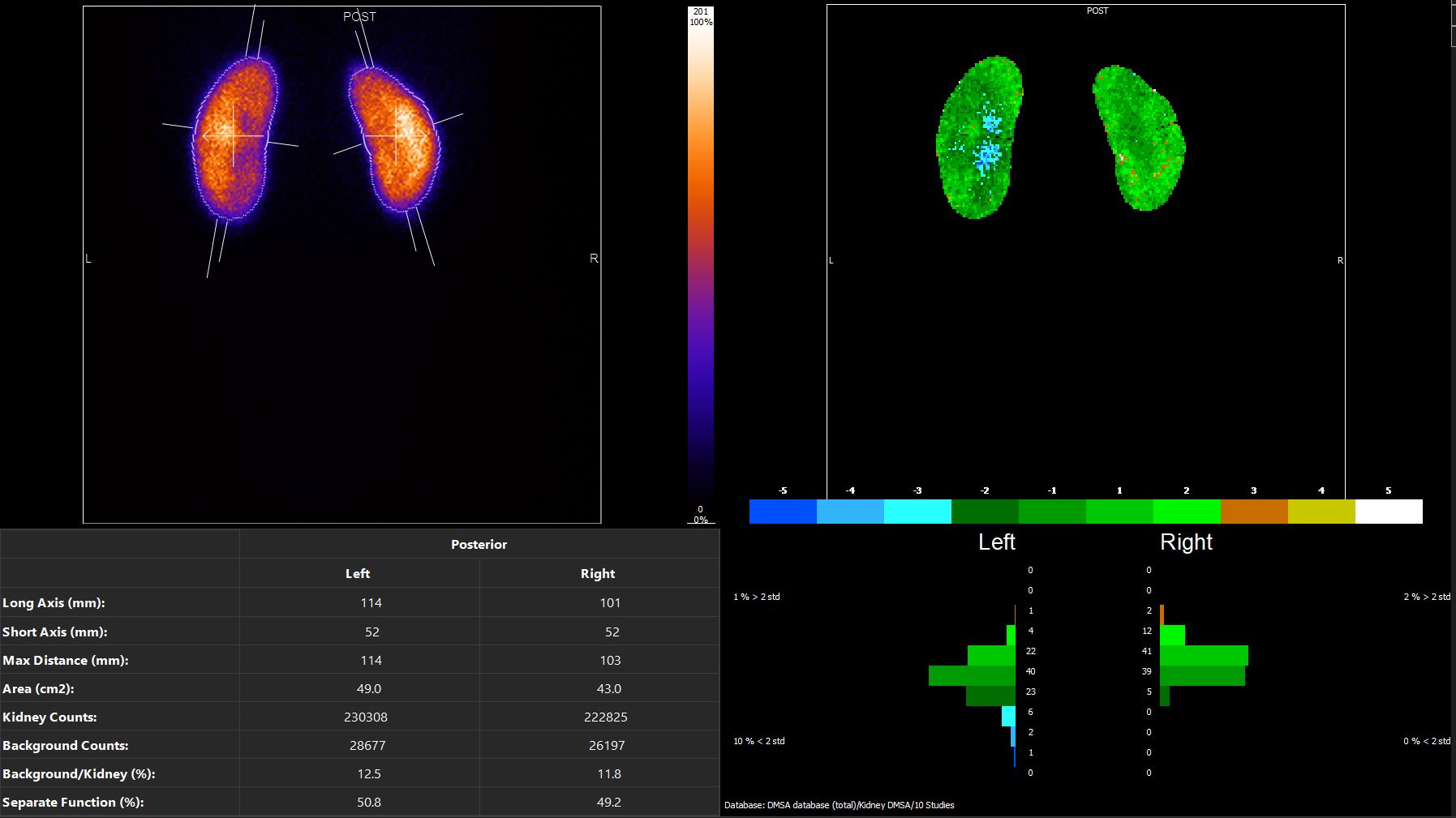The height and width of the screenshot is (818, 1456).
Task: Click the Separate Function (%) row label
Action: [73, 802]
